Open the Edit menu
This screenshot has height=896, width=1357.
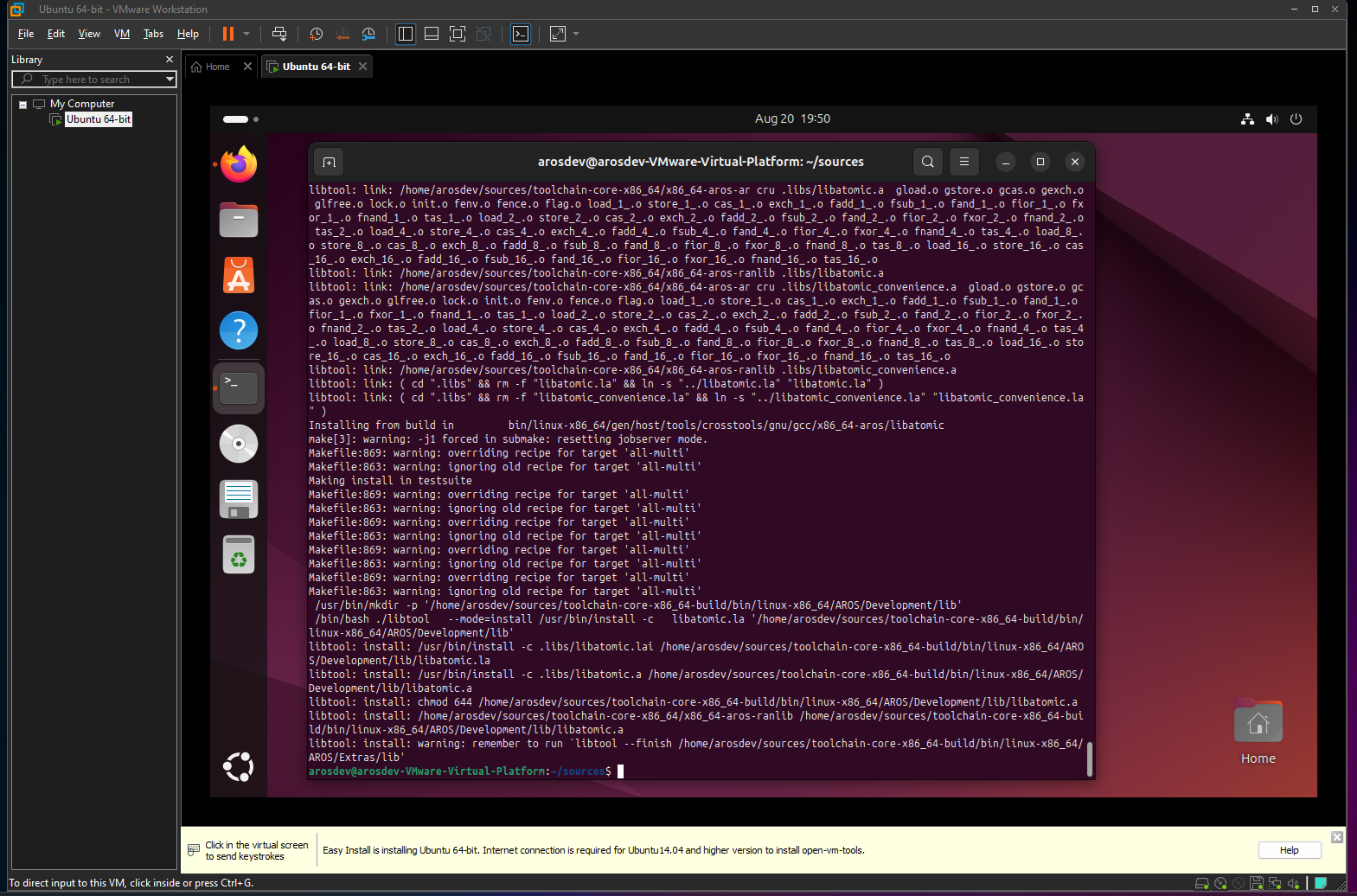tap(56, 34)
